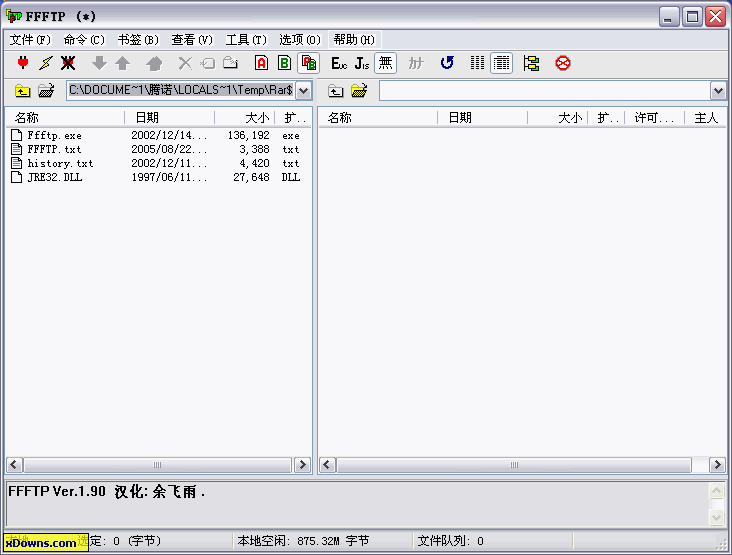Sort remote files by 大小 column
This screenshot has height=555, width=732.
tap(557, 118)
